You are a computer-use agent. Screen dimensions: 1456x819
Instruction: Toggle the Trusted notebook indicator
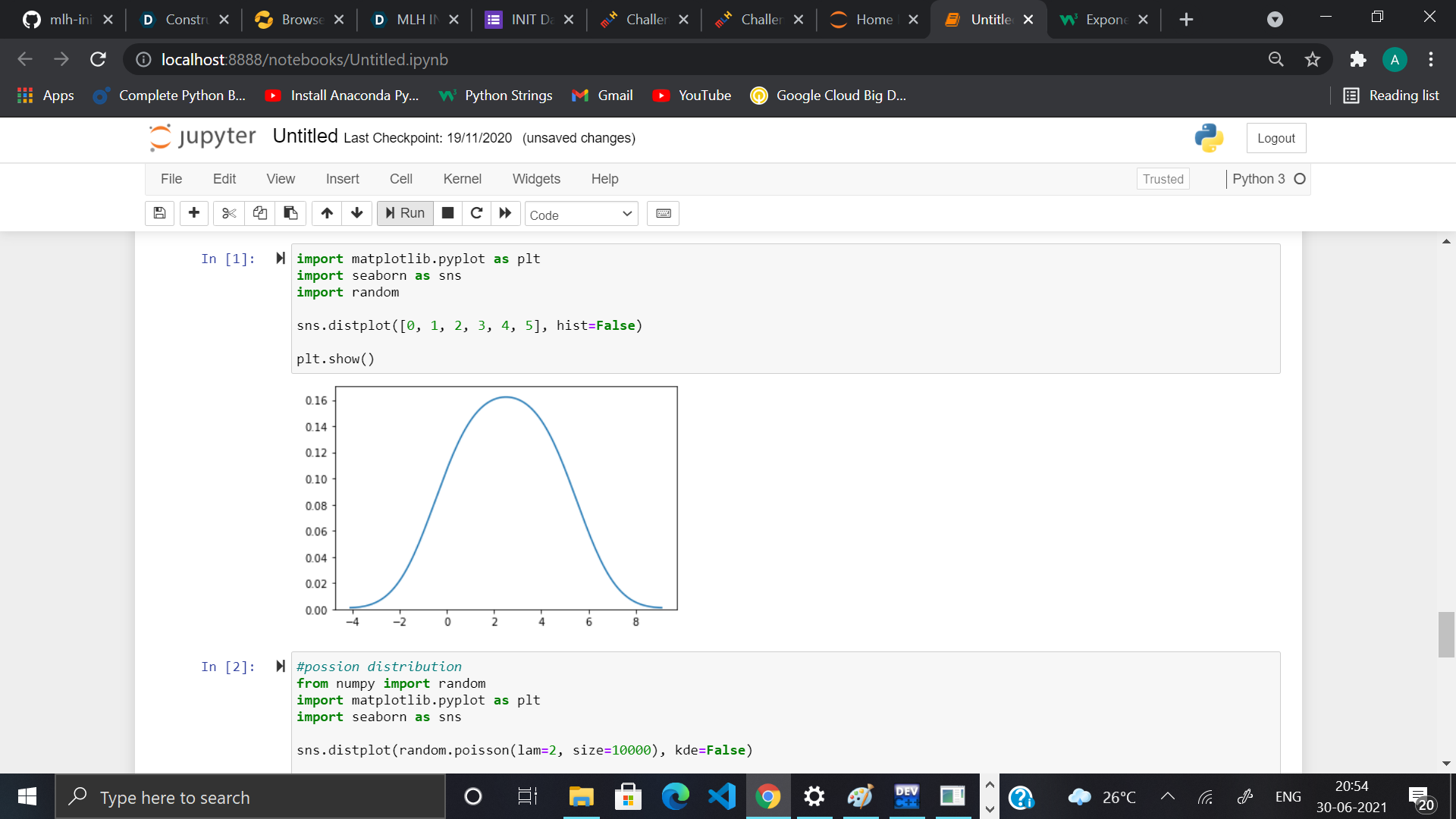(x=1163, y=179)
